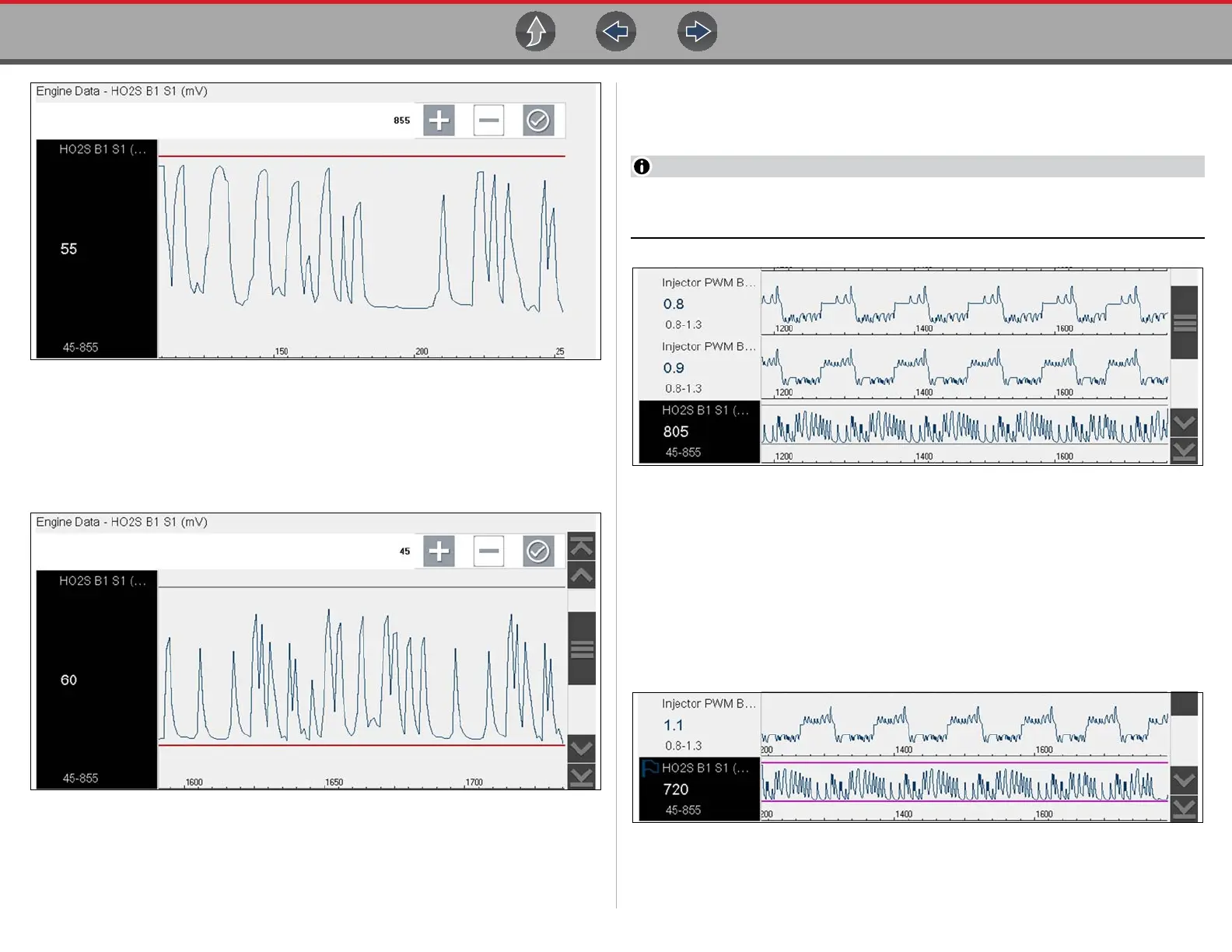The height and width of the screenshot is (952, 1232).
Task: Click the information note icon
Action: (642, 166)
